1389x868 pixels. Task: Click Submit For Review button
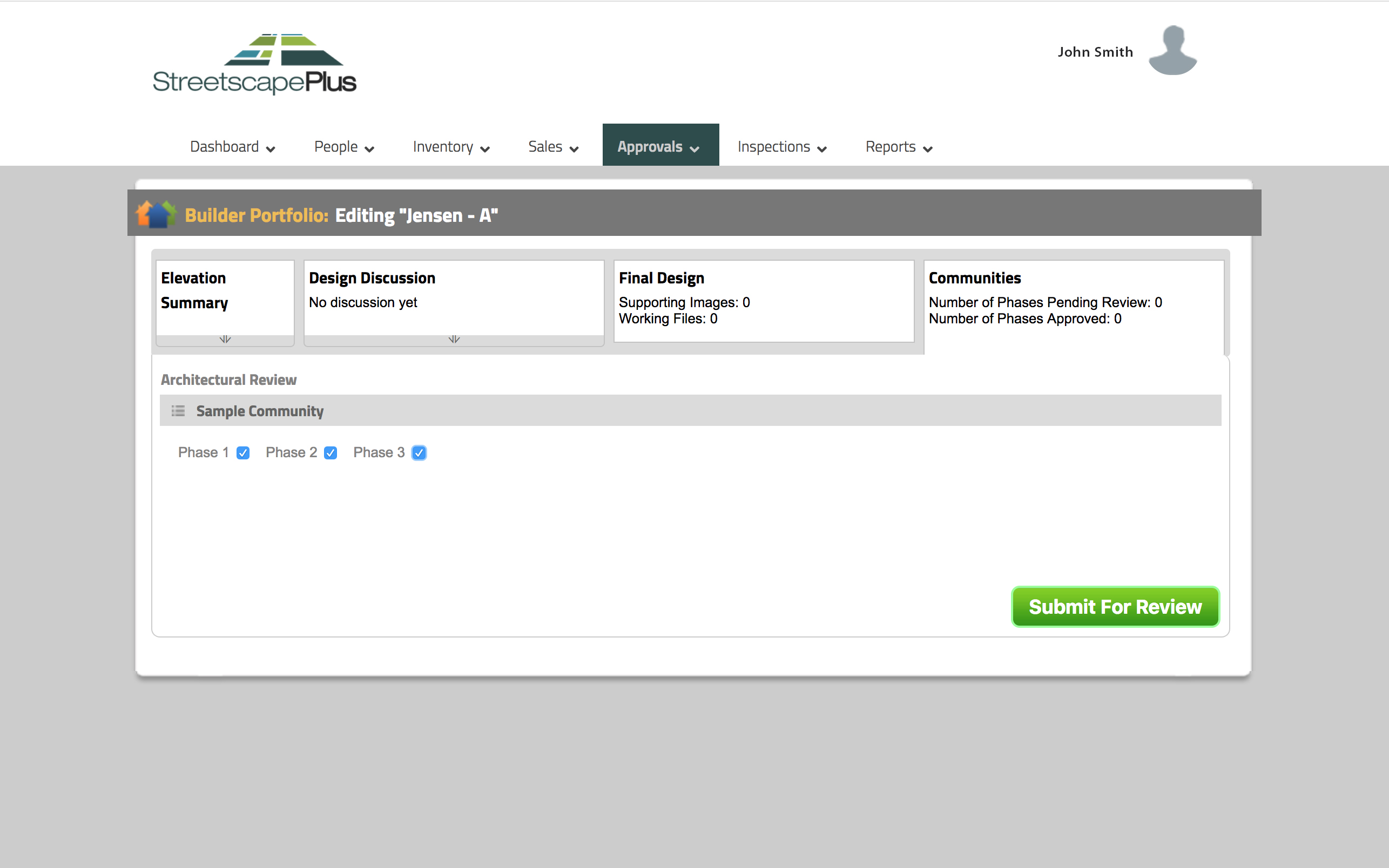pos(1115,607)
